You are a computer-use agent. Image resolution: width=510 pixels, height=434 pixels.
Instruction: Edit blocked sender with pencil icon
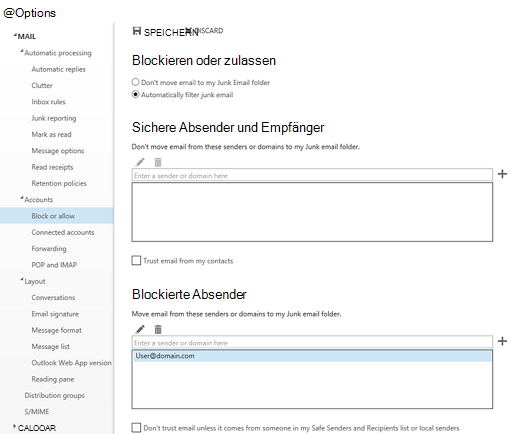tap(140, 329)
